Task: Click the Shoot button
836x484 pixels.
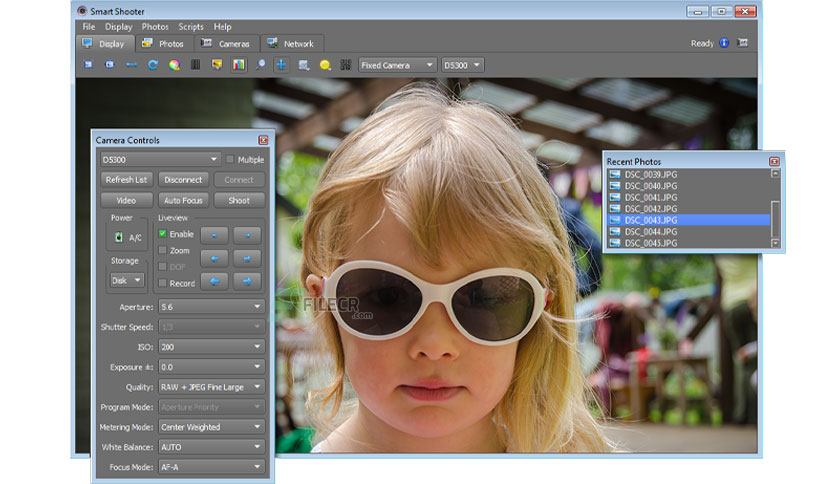Action: point(239,200)
